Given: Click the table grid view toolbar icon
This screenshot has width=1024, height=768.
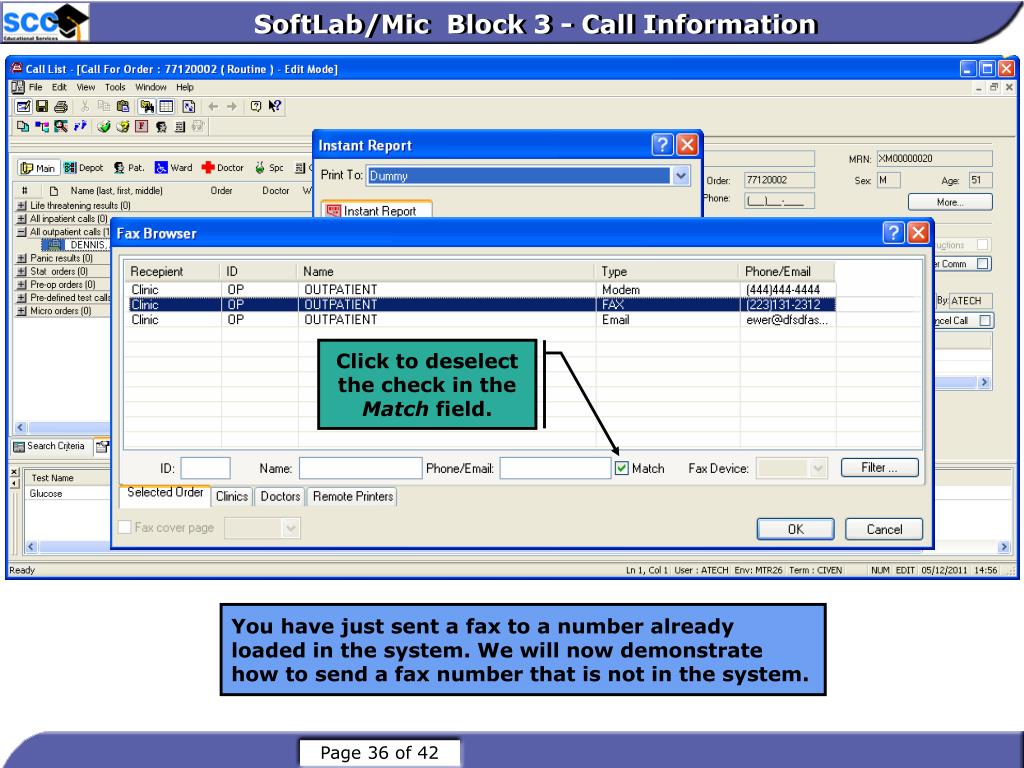Looking at the screenshot, I should (167, 106).
